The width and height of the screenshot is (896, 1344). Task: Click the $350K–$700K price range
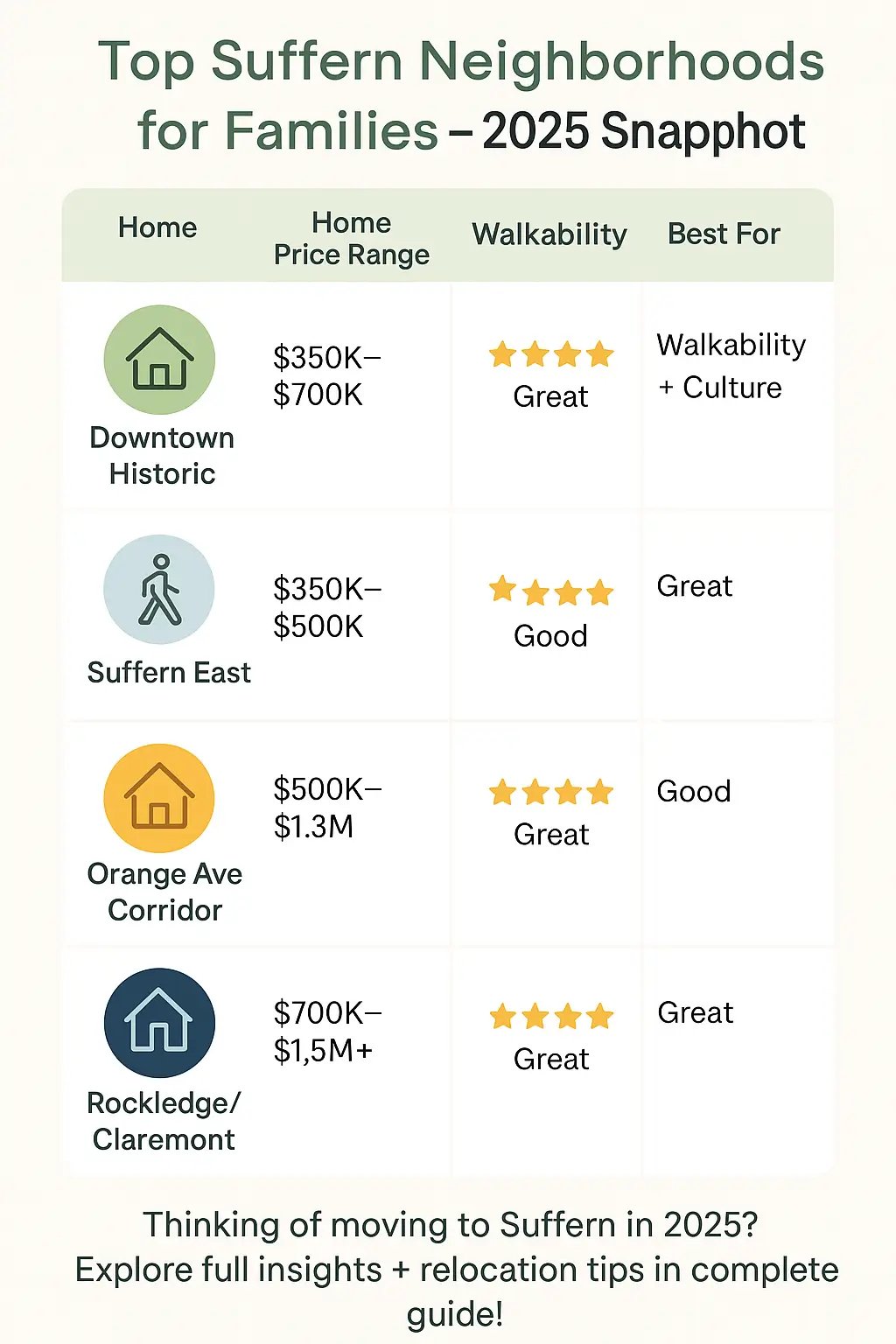tap(327, 376)
